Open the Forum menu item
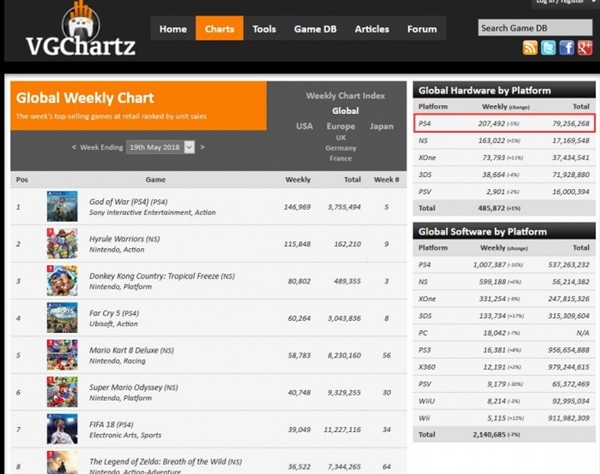This screenshot has height=474, width=600. (x=422, y=29)
